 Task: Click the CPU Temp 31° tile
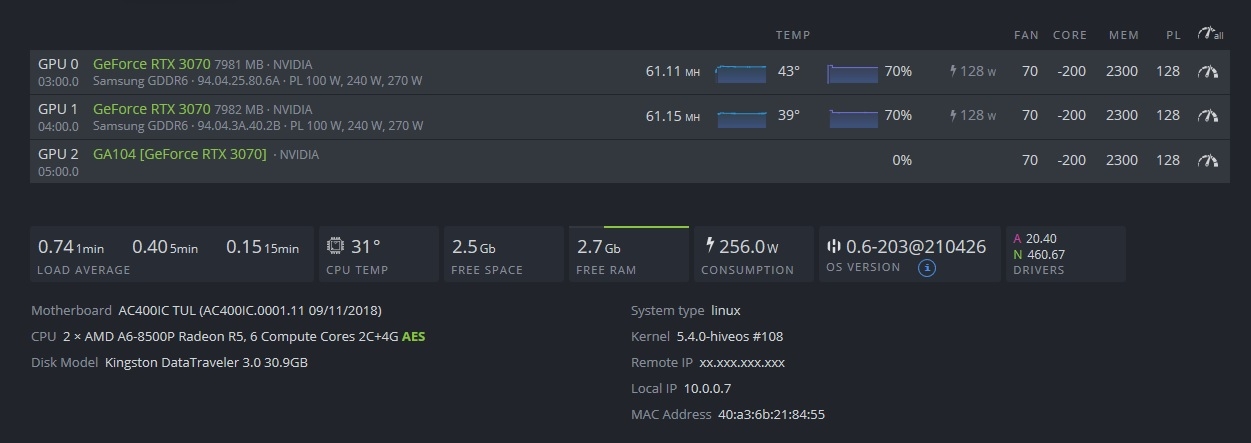coord(378,254)
